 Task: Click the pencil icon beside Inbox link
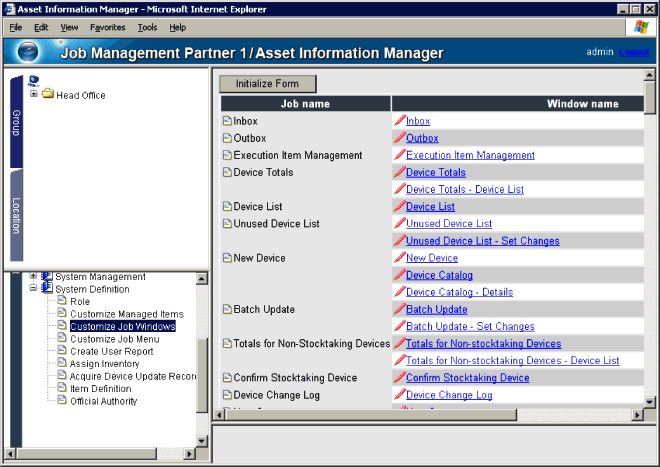point(400,121)
